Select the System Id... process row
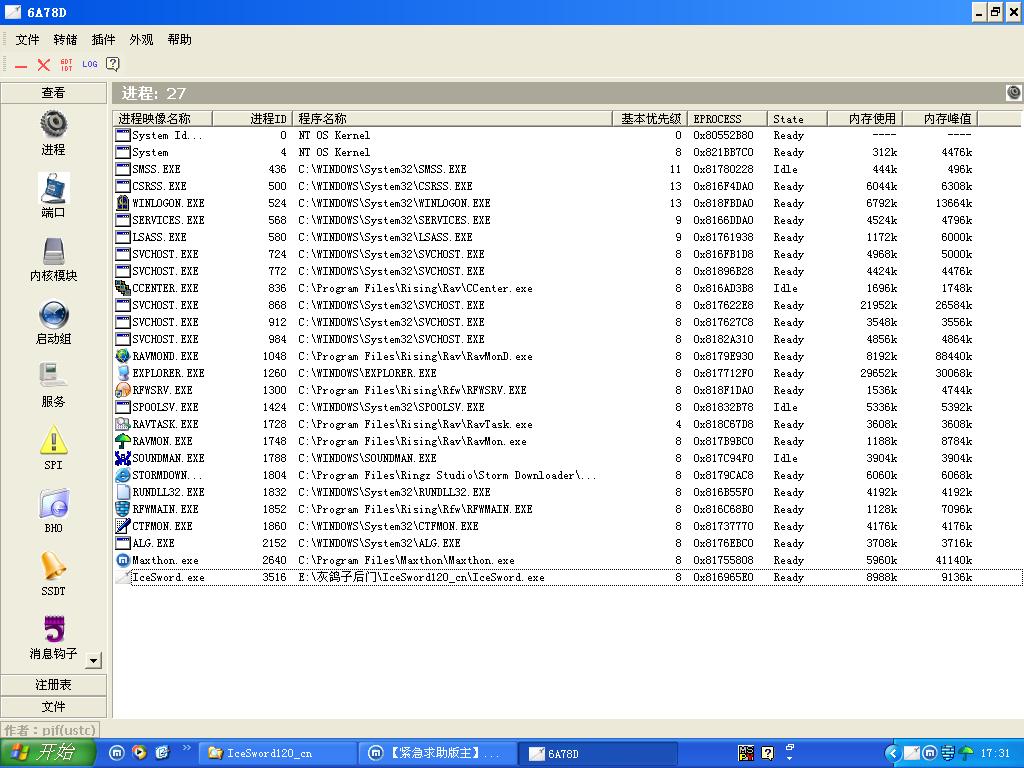This screenshot has width=1024, height=768. pyautogui.click(x=568, y=136)
